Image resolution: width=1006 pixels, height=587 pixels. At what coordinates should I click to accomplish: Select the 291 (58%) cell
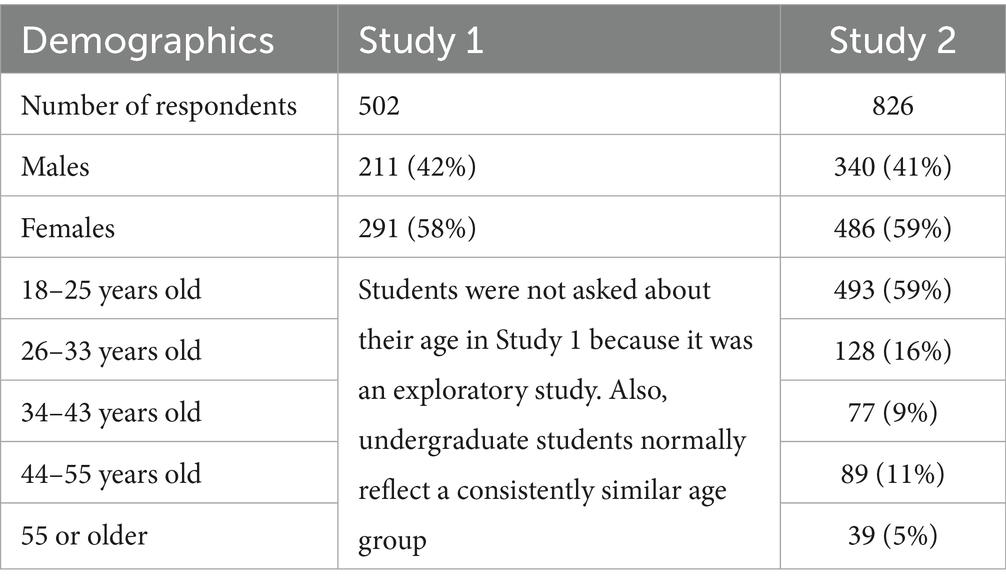(x=417, y=228)
